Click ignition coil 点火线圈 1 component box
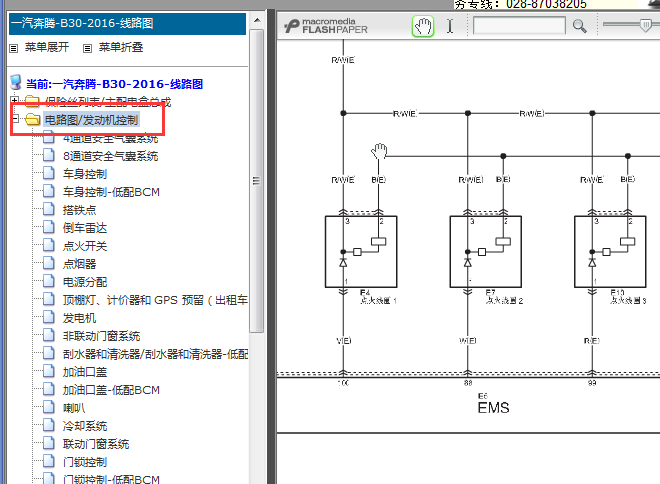The width and height of the screenshot is (660, 484). click(x=361, y=252)
